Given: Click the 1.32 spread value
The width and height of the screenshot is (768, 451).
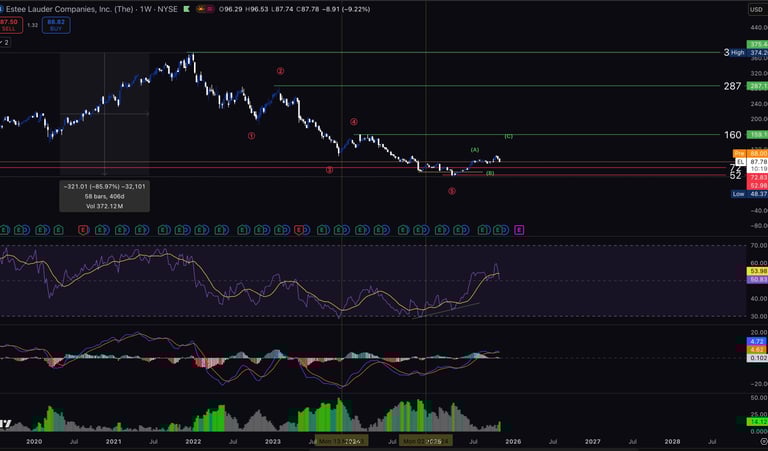Looking at the screenshot, I should (32, 25).
